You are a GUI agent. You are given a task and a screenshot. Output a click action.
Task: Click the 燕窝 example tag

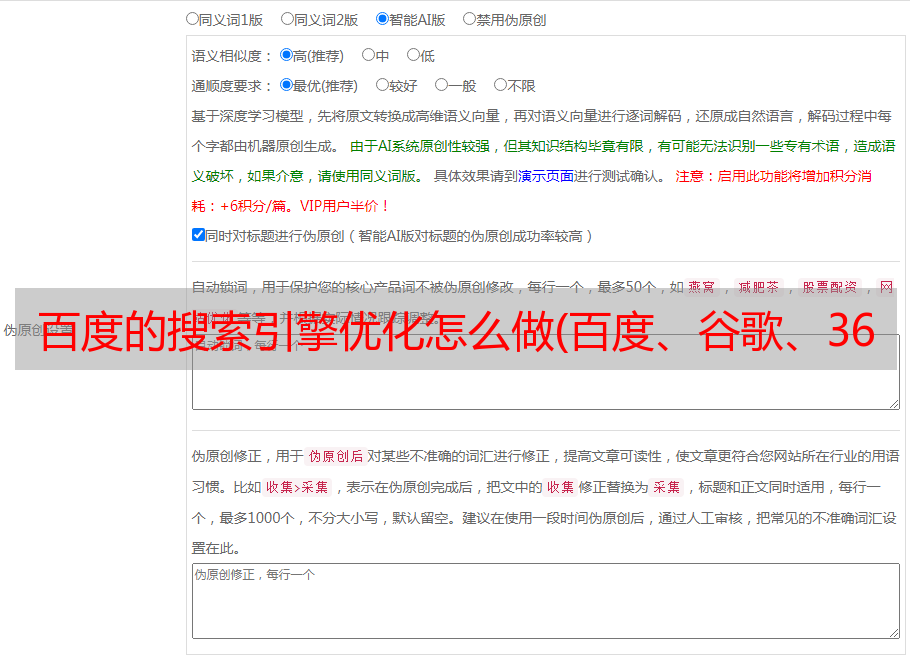coord(701,287)
